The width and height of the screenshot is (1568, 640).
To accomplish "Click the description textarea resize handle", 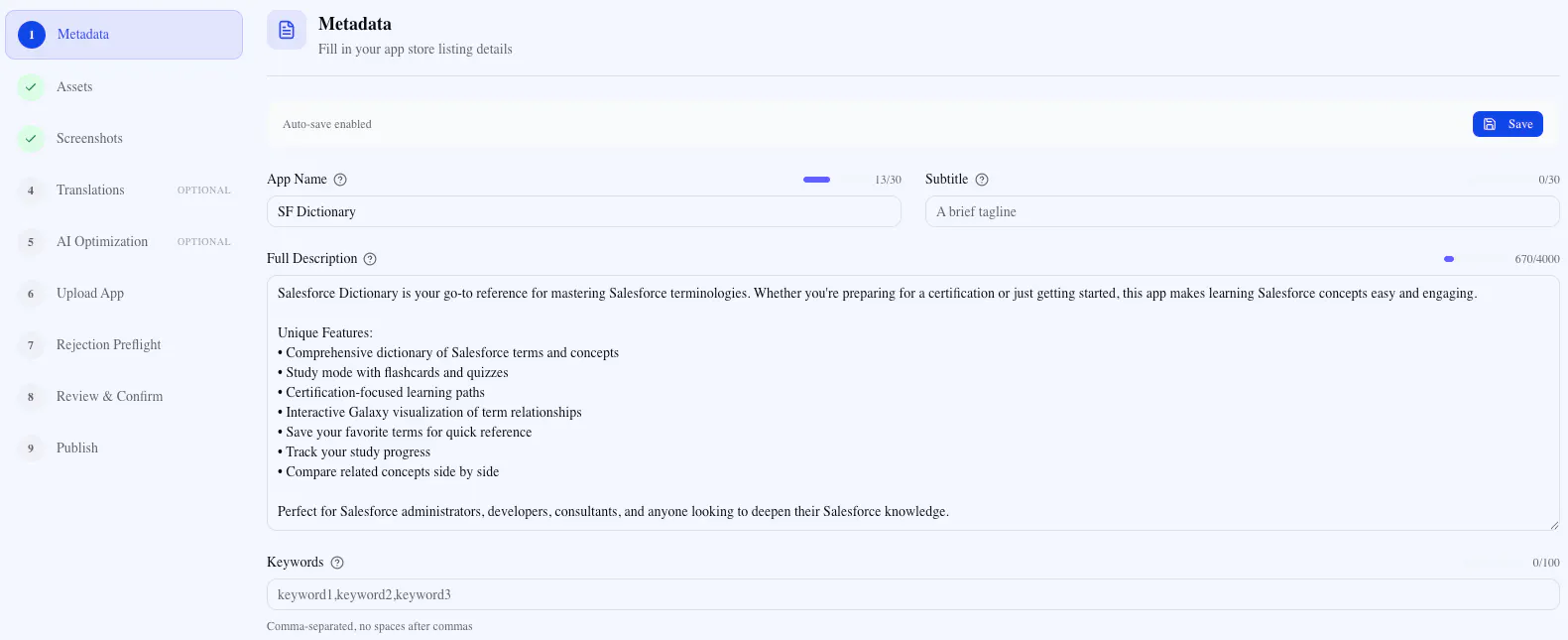I will [1553, 525].
